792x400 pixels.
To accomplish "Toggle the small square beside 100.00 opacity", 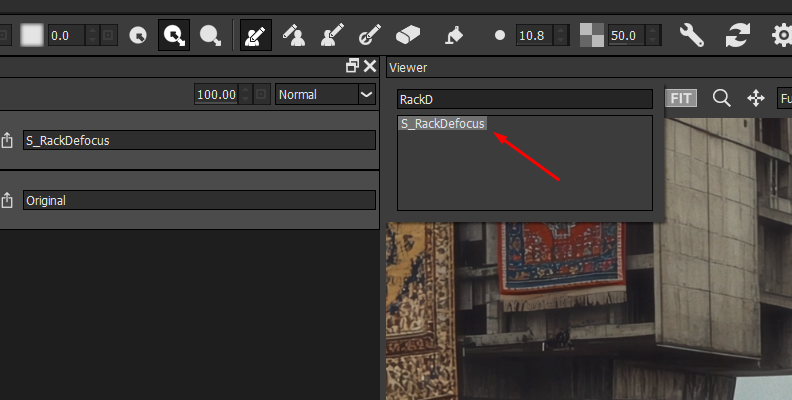I will coord(262,94).
